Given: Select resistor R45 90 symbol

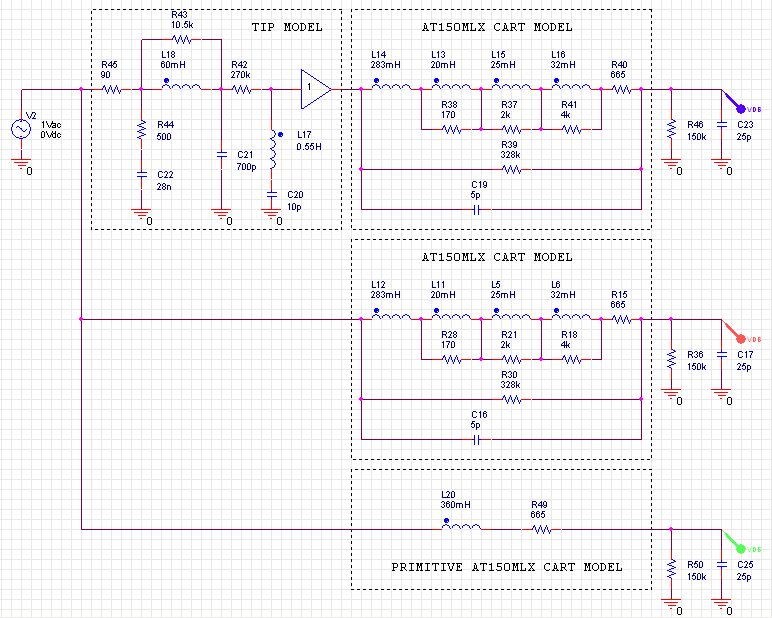Looking at the screenshot, I should 112,90.
